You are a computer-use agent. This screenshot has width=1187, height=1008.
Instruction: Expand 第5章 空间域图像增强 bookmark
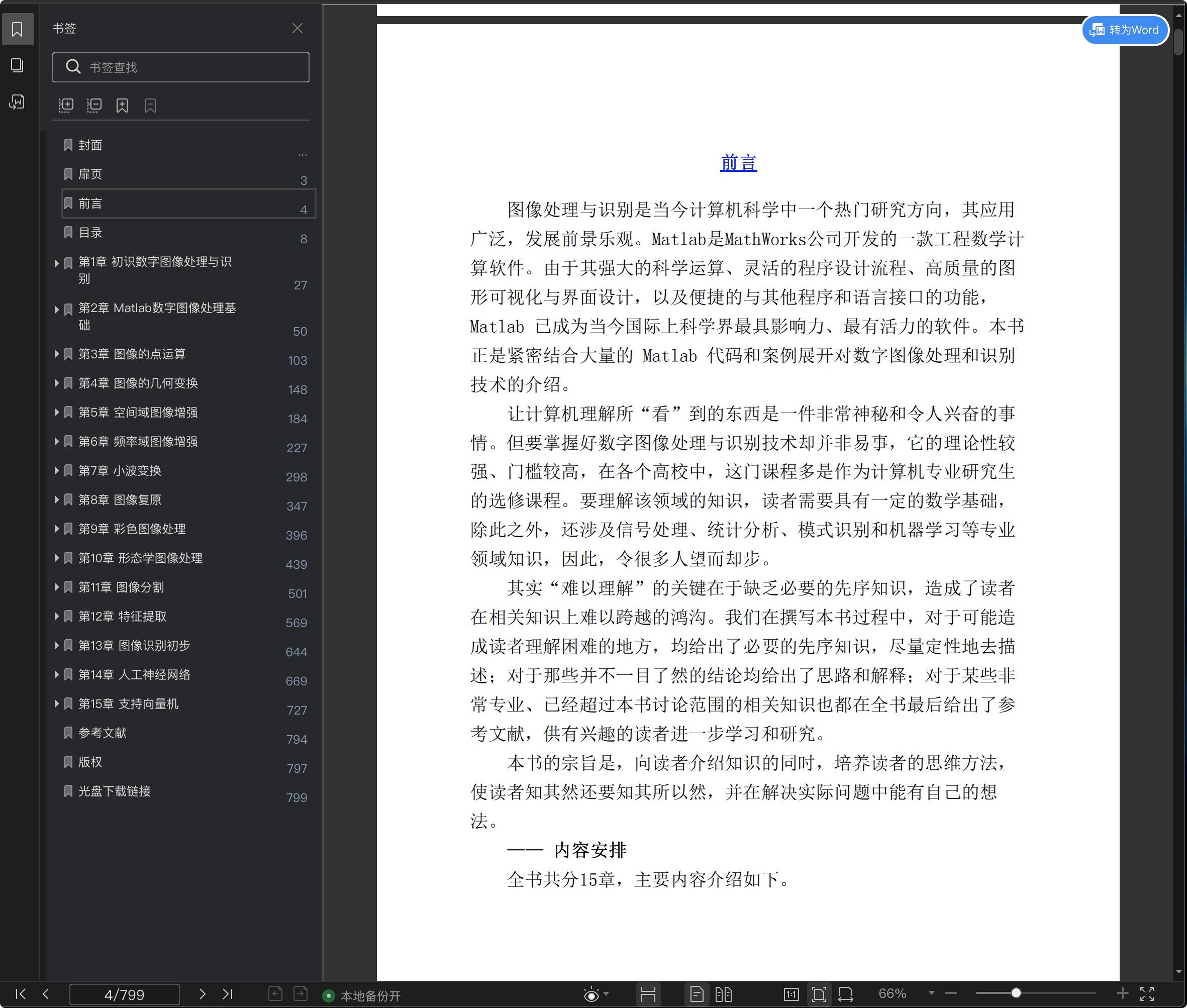[57, 413]
